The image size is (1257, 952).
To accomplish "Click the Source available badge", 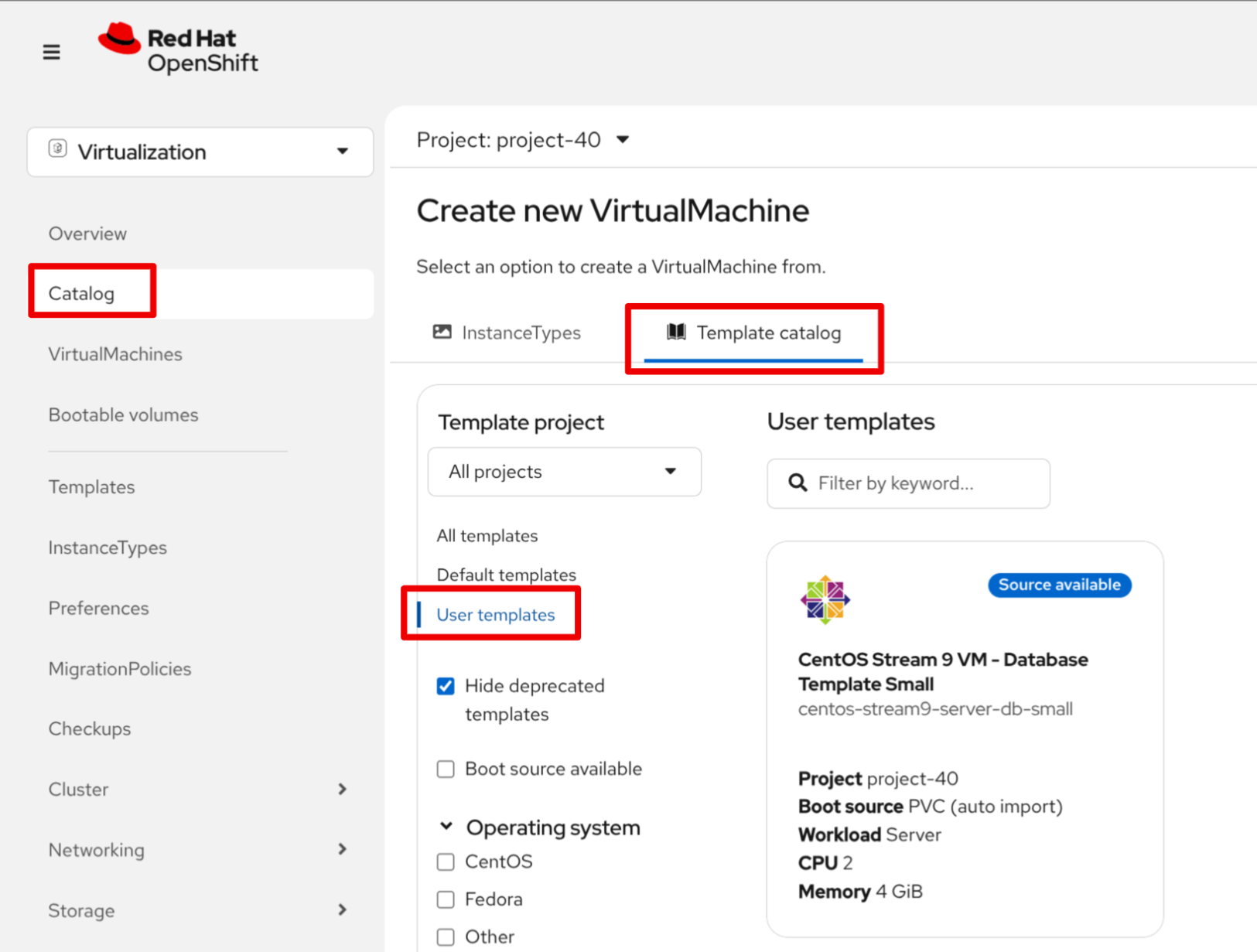I will pyautogui.click(x=1059, y=585).
